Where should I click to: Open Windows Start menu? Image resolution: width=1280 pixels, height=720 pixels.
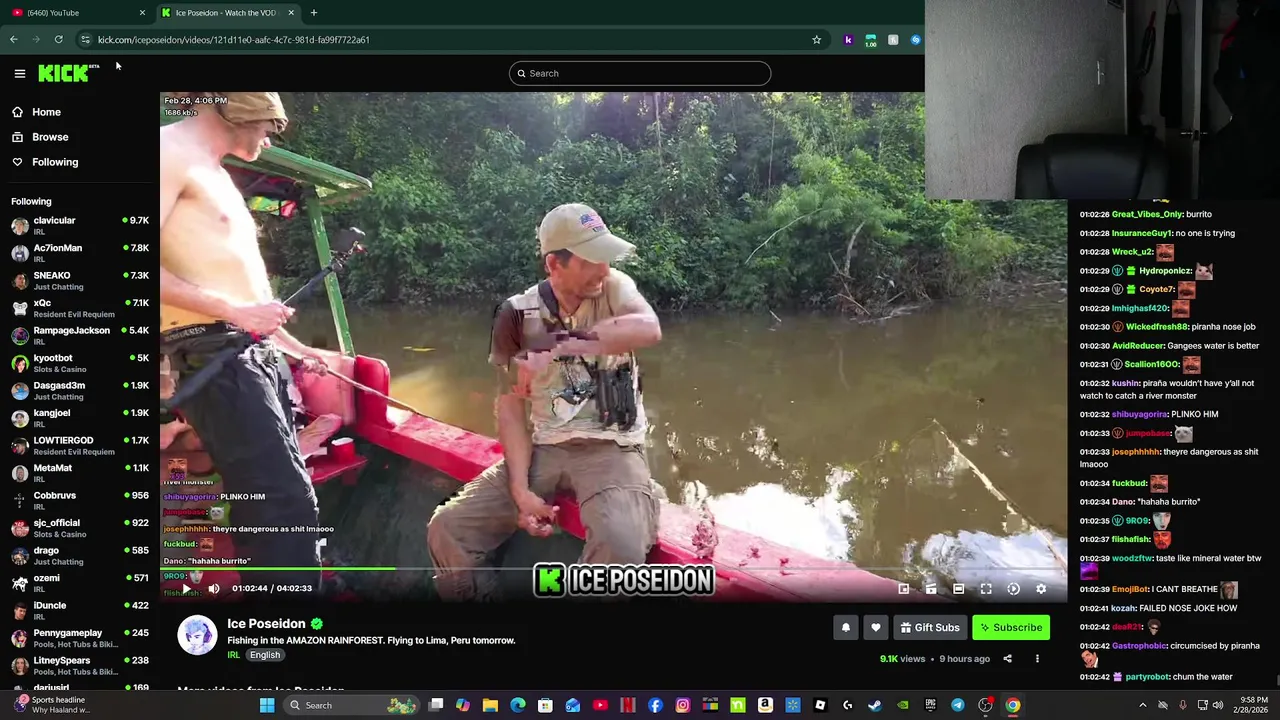[267, 705]
